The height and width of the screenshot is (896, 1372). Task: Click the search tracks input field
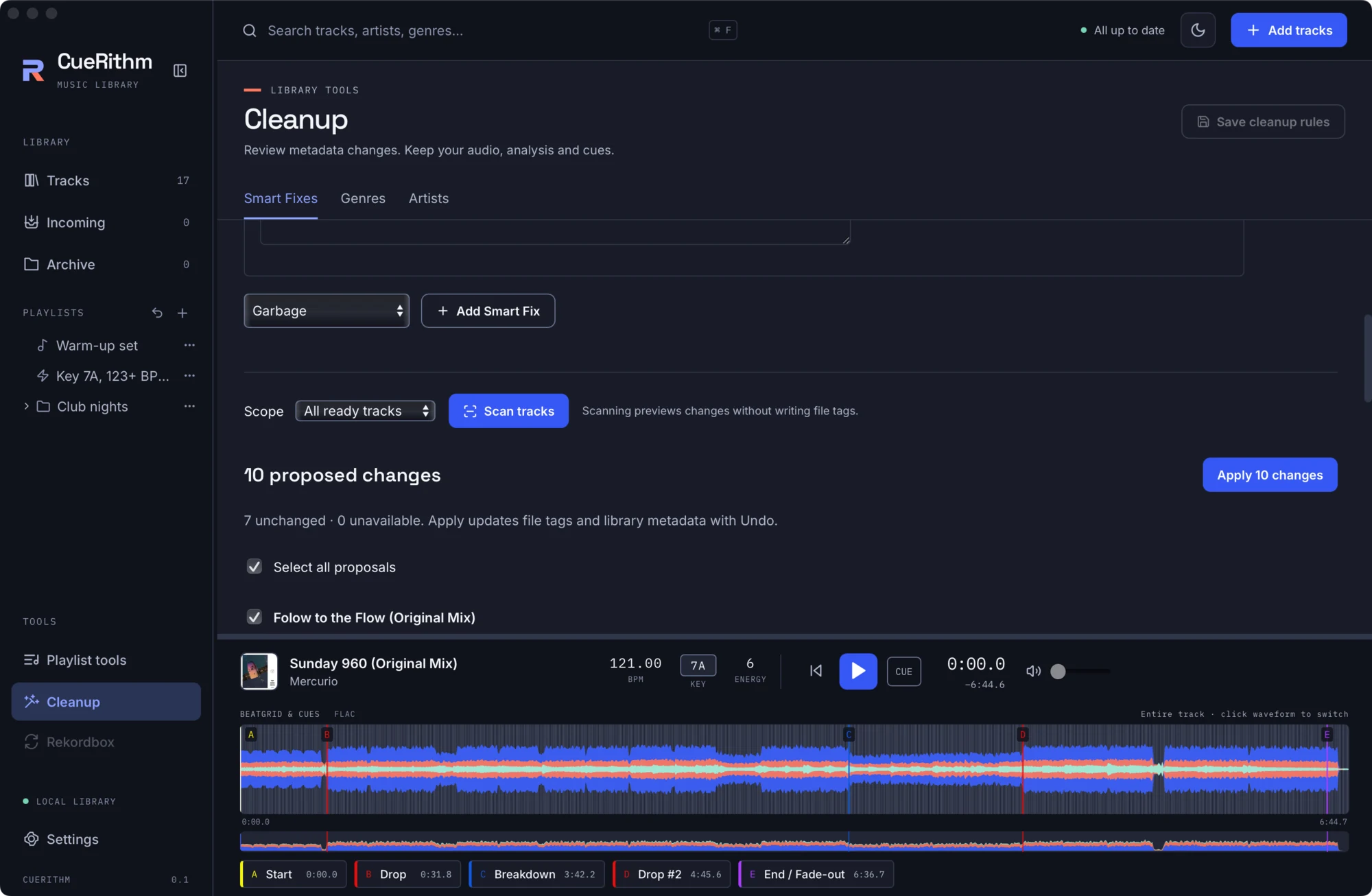pyautogui.click(x=484, y=31)
